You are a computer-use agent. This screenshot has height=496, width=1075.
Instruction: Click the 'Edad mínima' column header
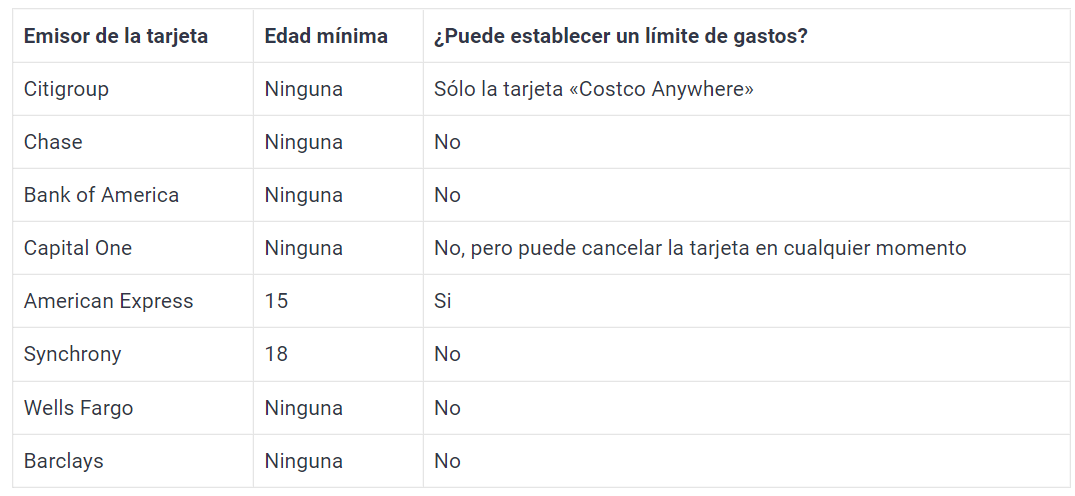point(326,36)
